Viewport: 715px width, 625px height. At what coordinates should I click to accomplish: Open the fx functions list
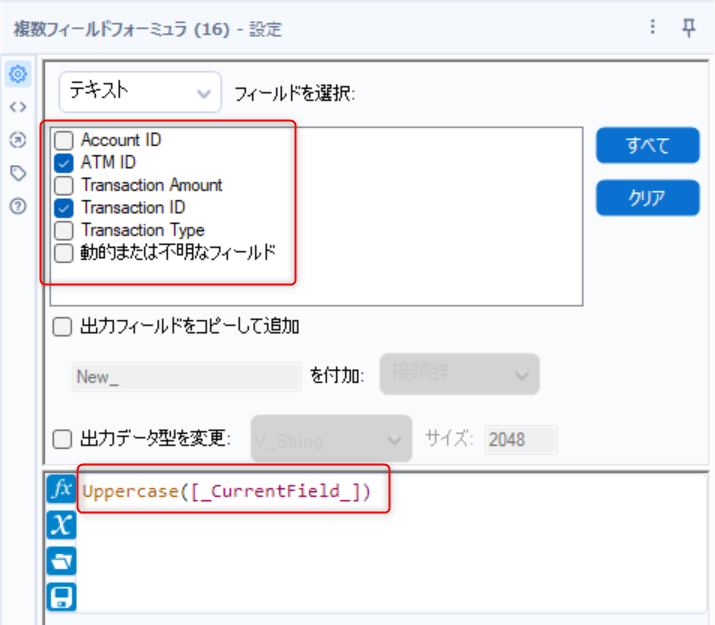pyautogui.click(x=61, y=489)
